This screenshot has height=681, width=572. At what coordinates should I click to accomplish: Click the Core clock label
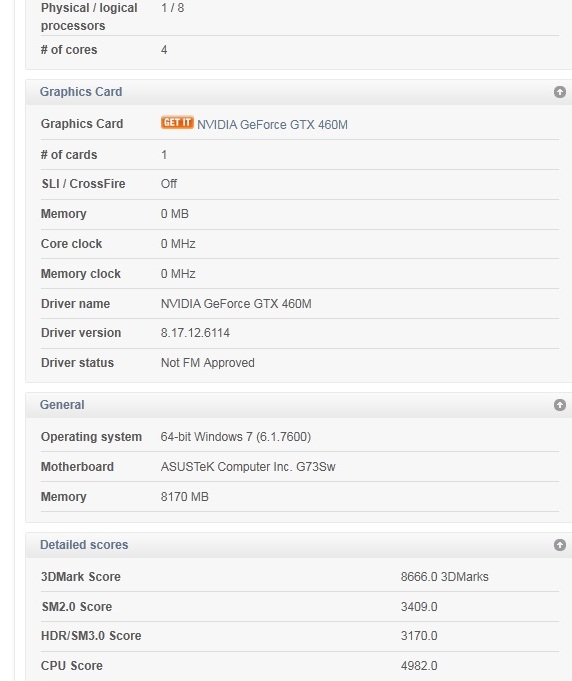[71, 244]
